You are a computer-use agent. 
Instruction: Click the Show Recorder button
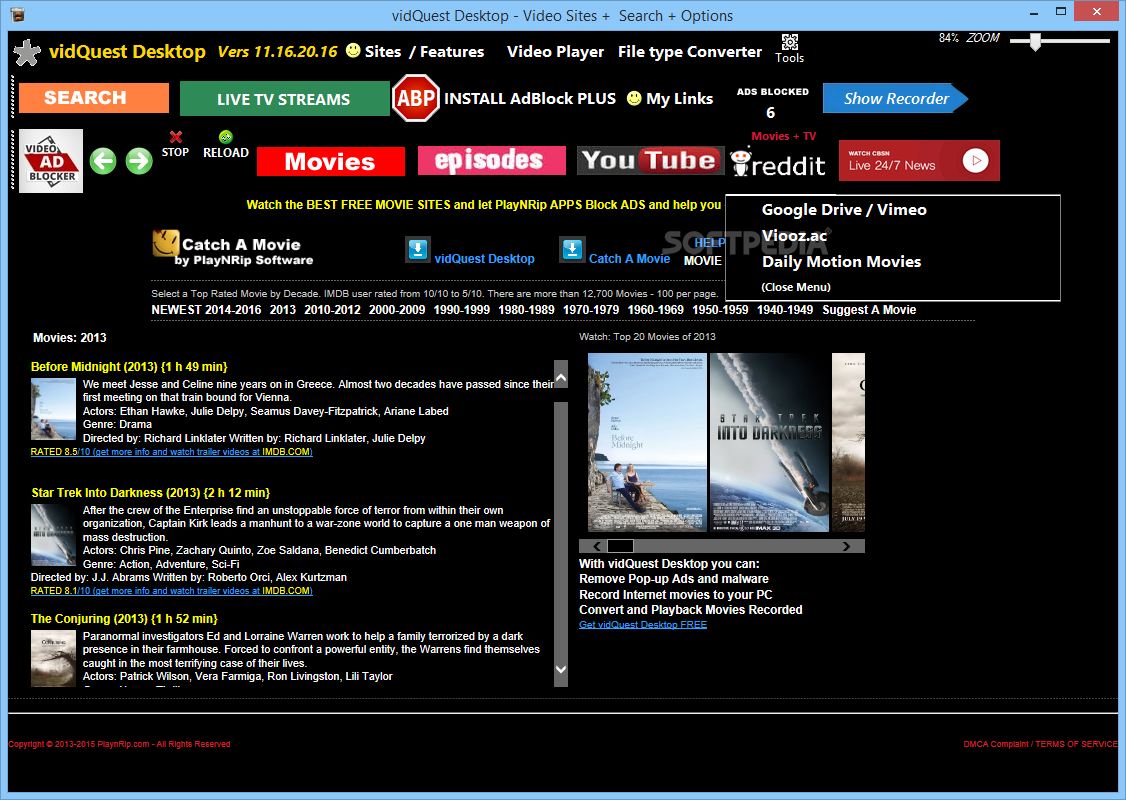pyautogui.click(x=895, y=98)
